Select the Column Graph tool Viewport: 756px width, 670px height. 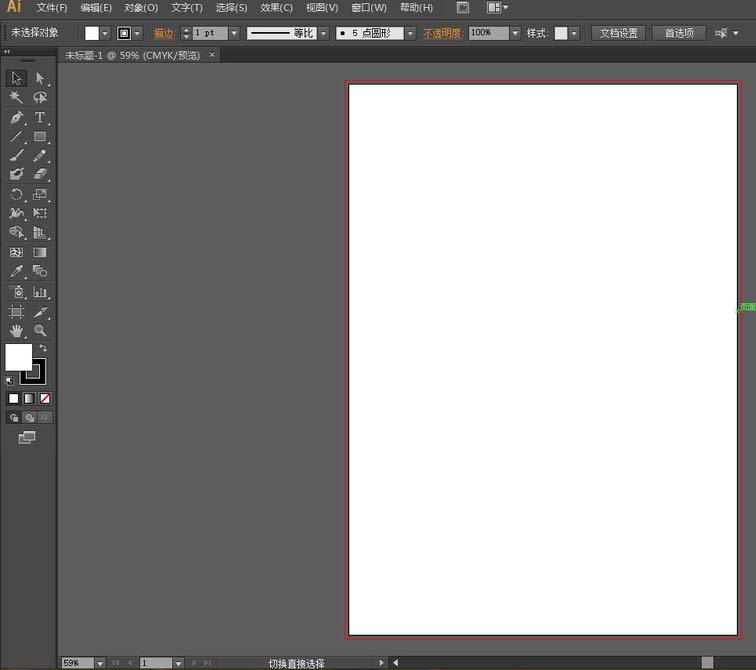[40, 292]
